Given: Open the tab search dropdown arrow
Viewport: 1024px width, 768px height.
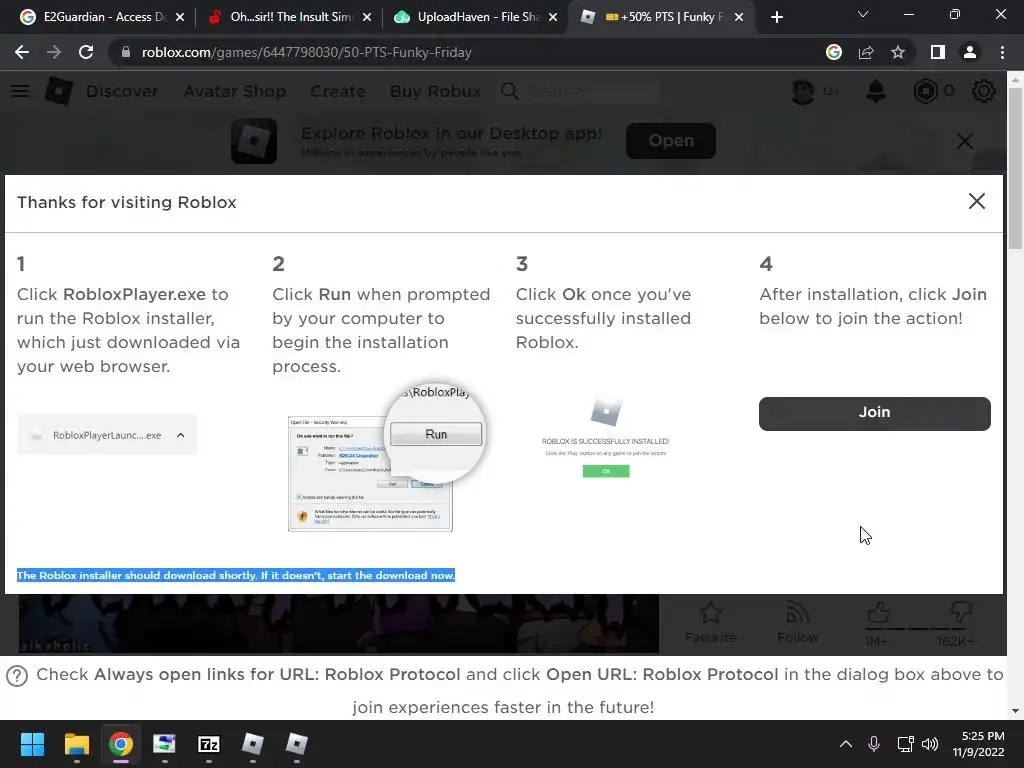Looking at the screenshot, I should click(863, 14).
